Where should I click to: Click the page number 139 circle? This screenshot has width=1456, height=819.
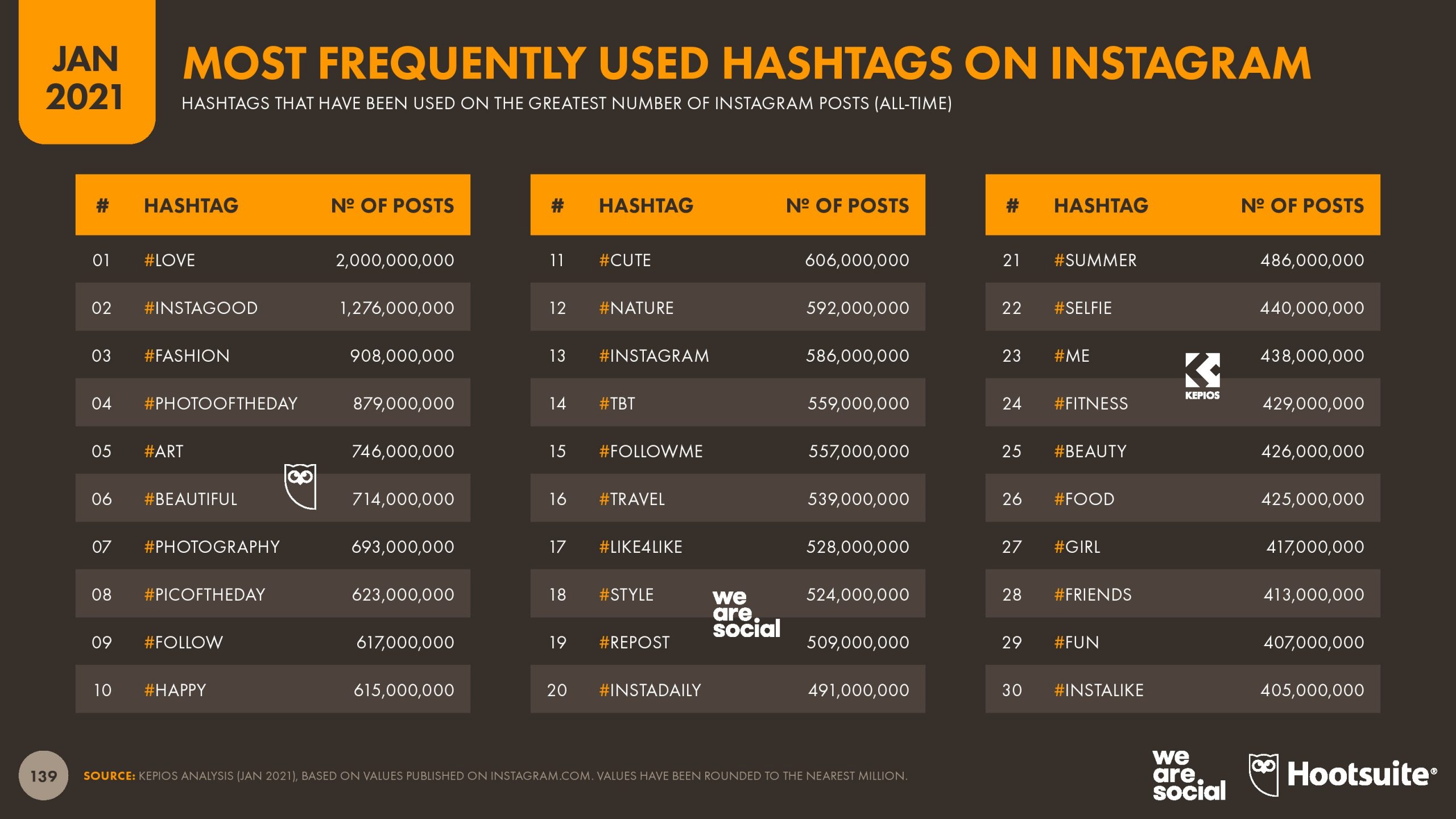click(x=43, y=776)
